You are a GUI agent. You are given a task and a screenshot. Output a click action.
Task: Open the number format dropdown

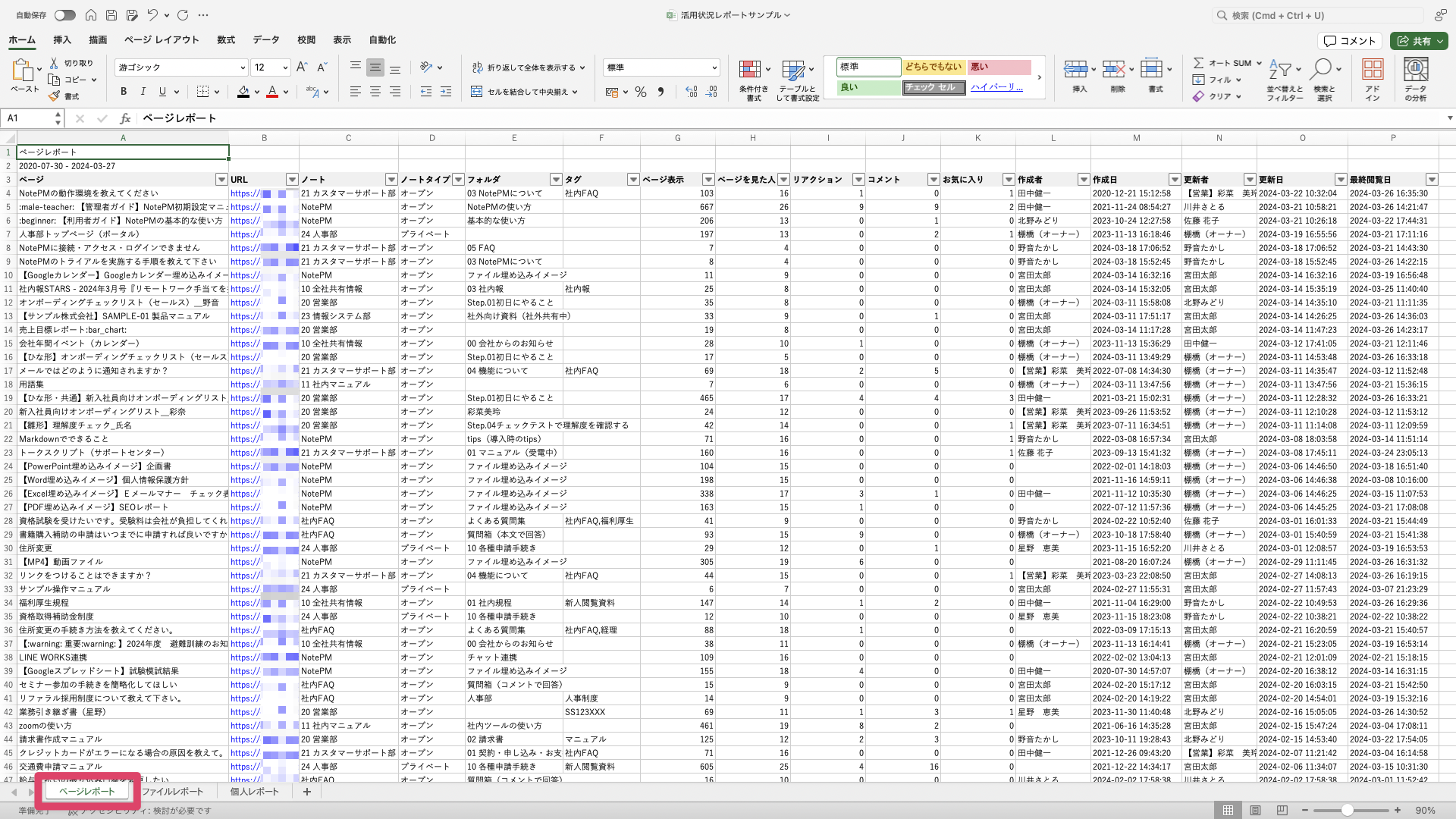714,67
